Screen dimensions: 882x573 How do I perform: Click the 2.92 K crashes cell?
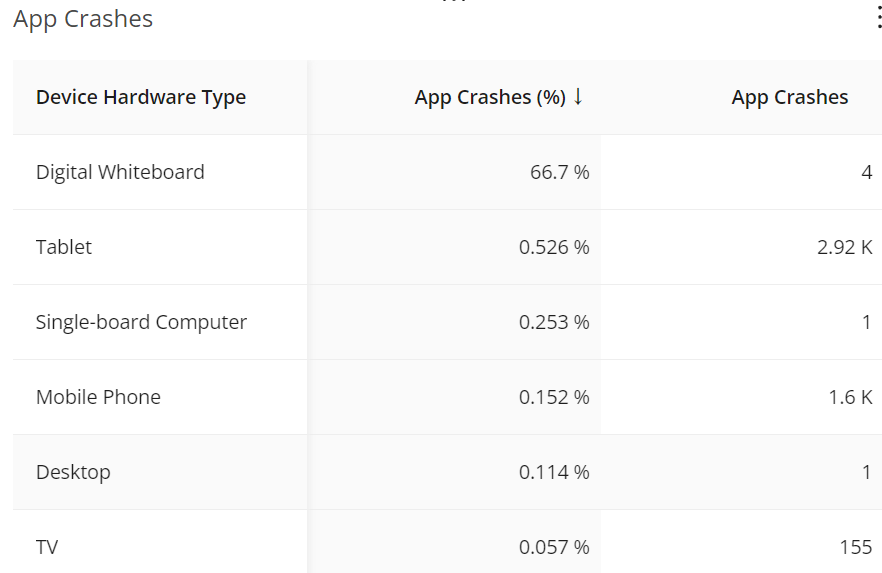pos(844,247)
